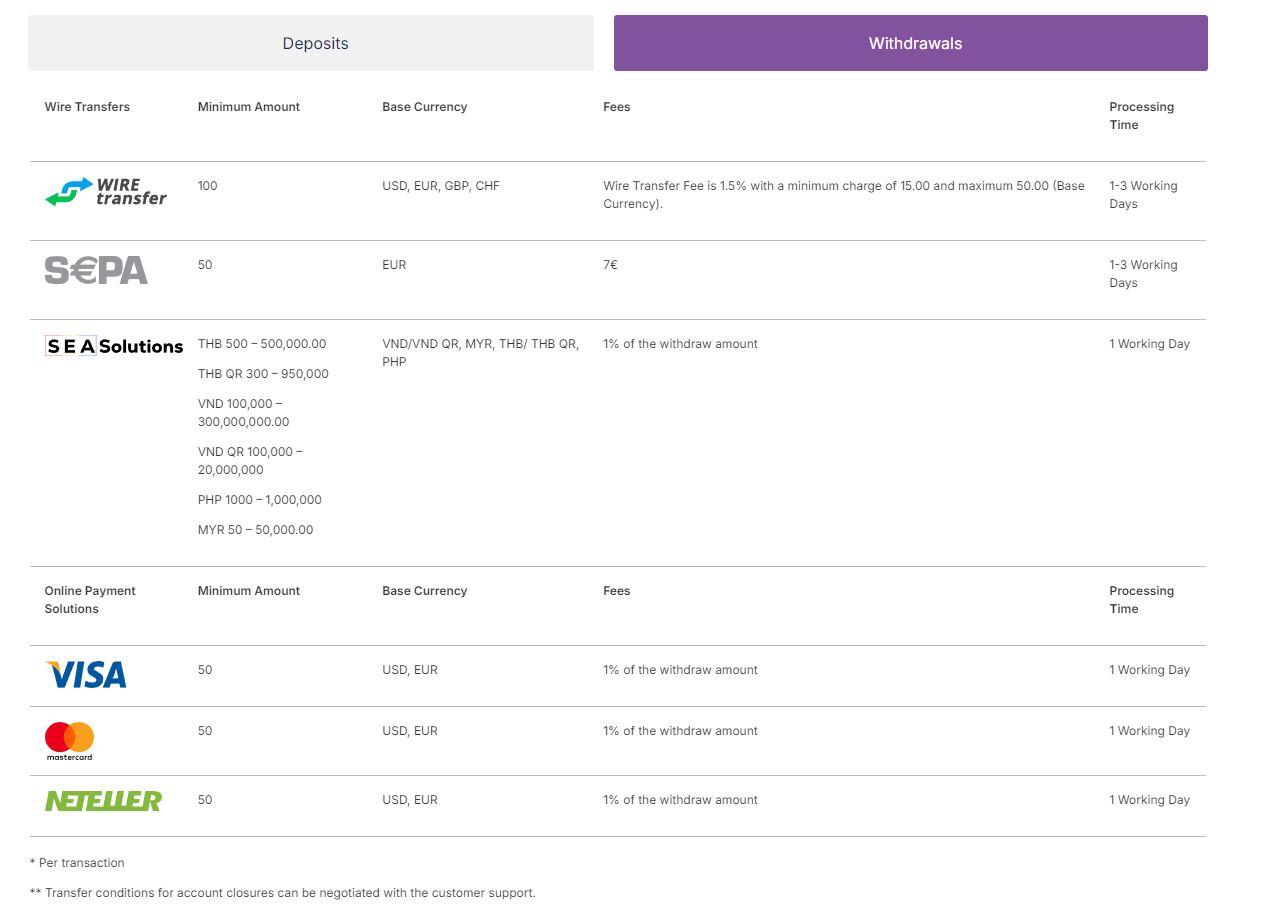Image resolution: width=1279 pixels, height=921 pixels.
Task: Select the 7€ SEPA fee cell
Action: [611, 265]
